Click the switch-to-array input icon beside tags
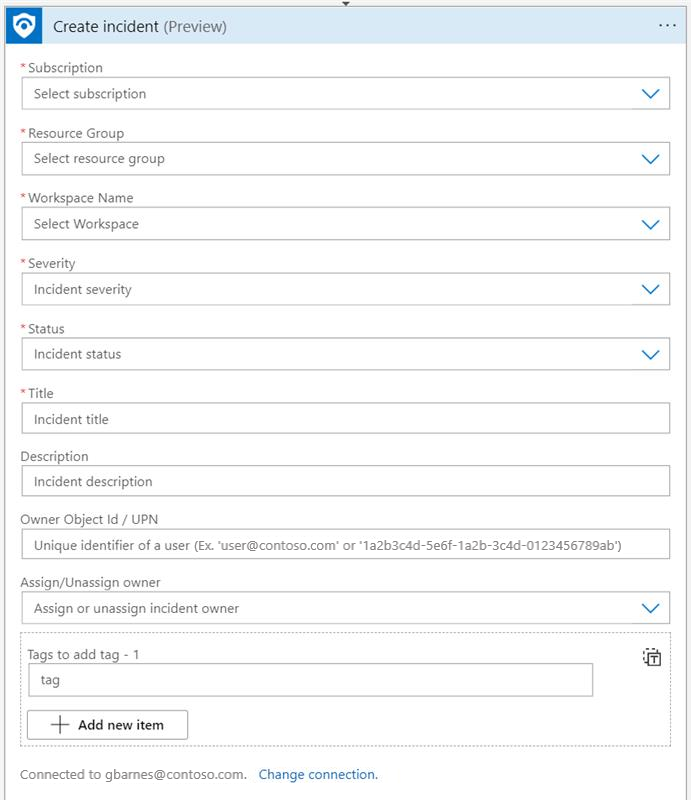691x800 pixels. point(652,657)
